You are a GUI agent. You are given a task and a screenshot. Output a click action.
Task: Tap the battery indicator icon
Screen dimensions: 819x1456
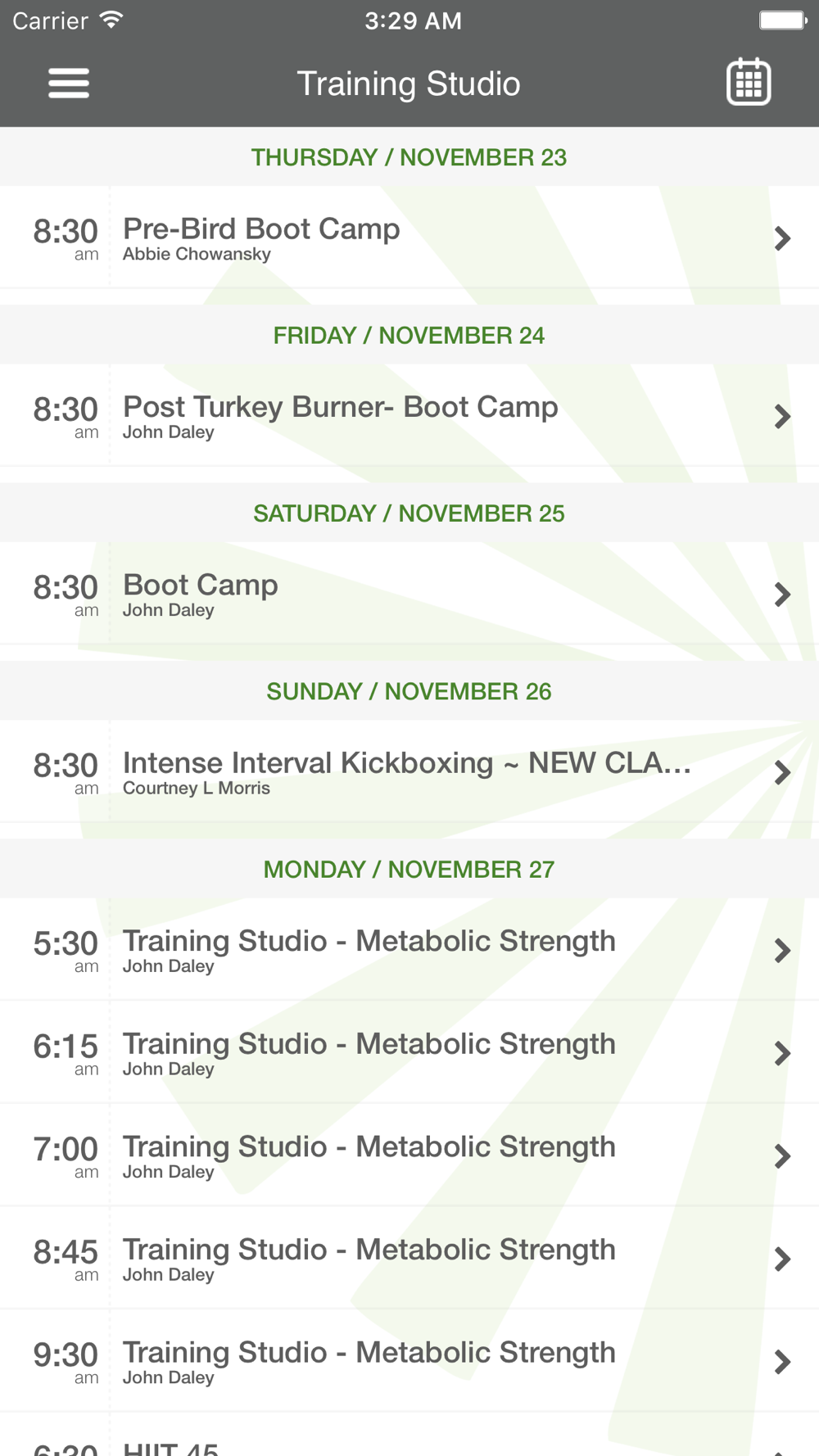pyautogui.click(x=782, y=20)
